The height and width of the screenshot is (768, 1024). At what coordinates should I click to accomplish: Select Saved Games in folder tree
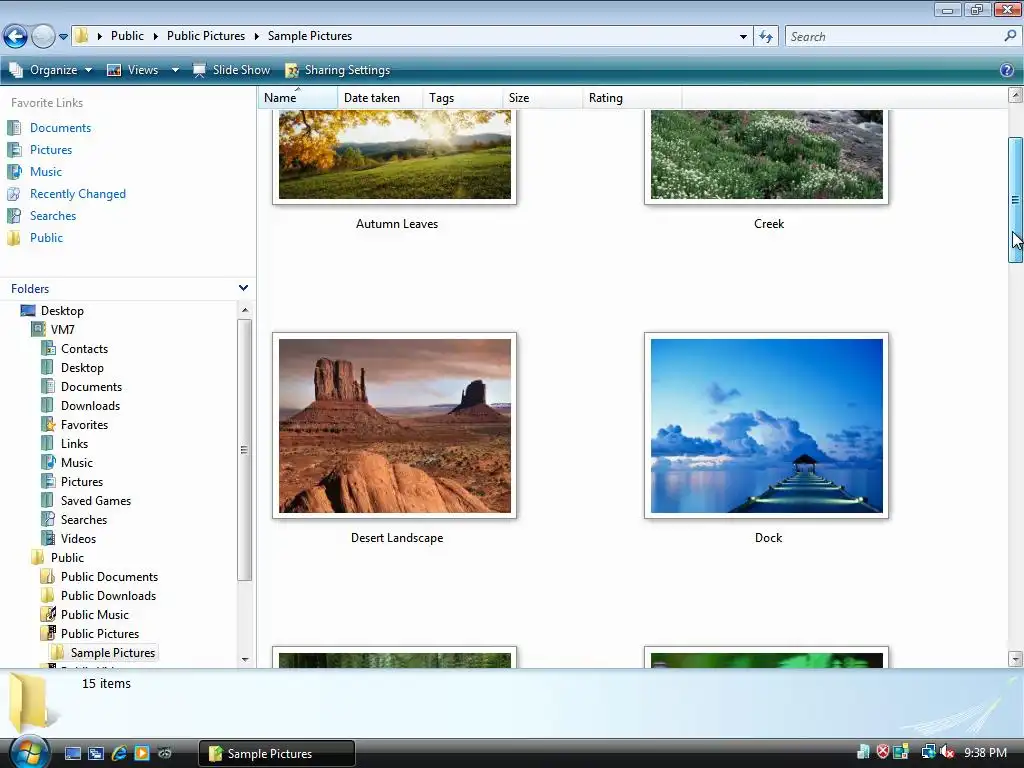pos(96,501)
